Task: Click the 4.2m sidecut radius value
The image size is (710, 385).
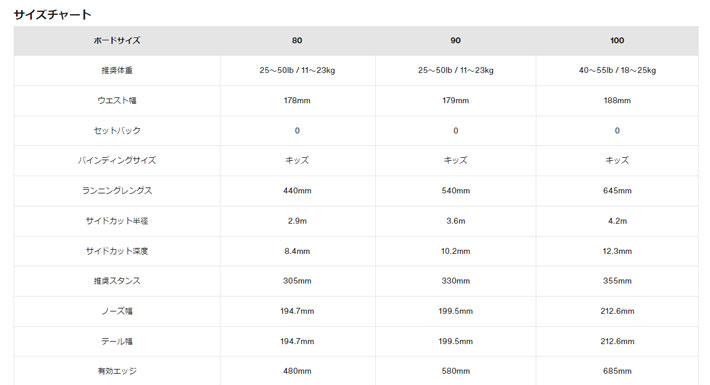Action: tap(617, 221)
